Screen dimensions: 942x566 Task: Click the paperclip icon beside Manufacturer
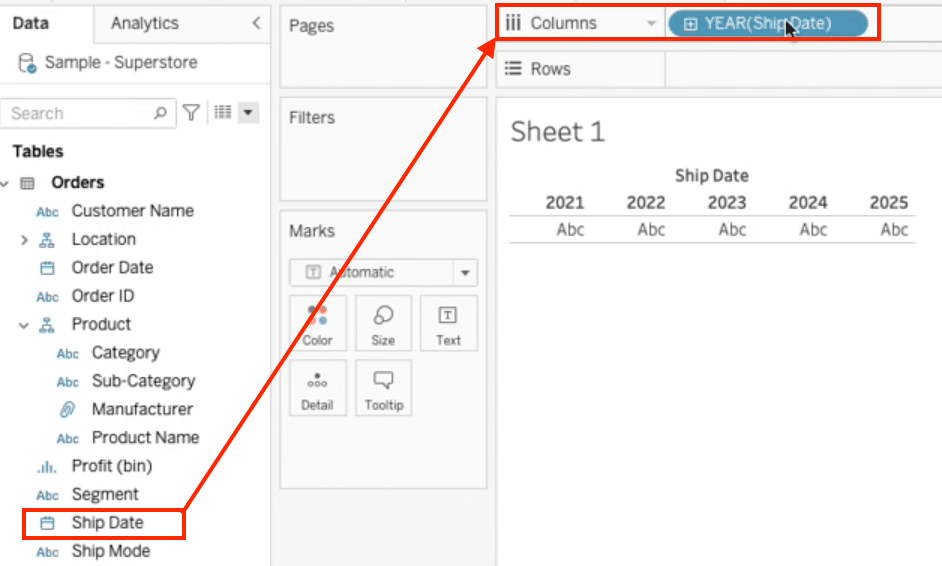pos(67,410)
